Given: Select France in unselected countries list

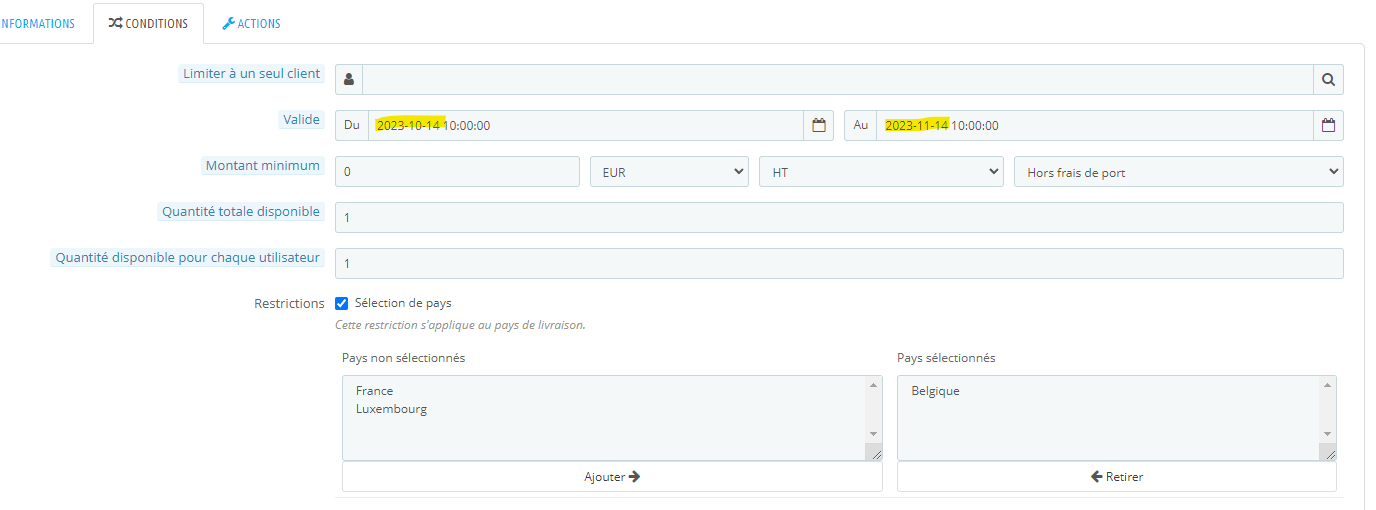Looking at the screenshot, I should [375, 391].
